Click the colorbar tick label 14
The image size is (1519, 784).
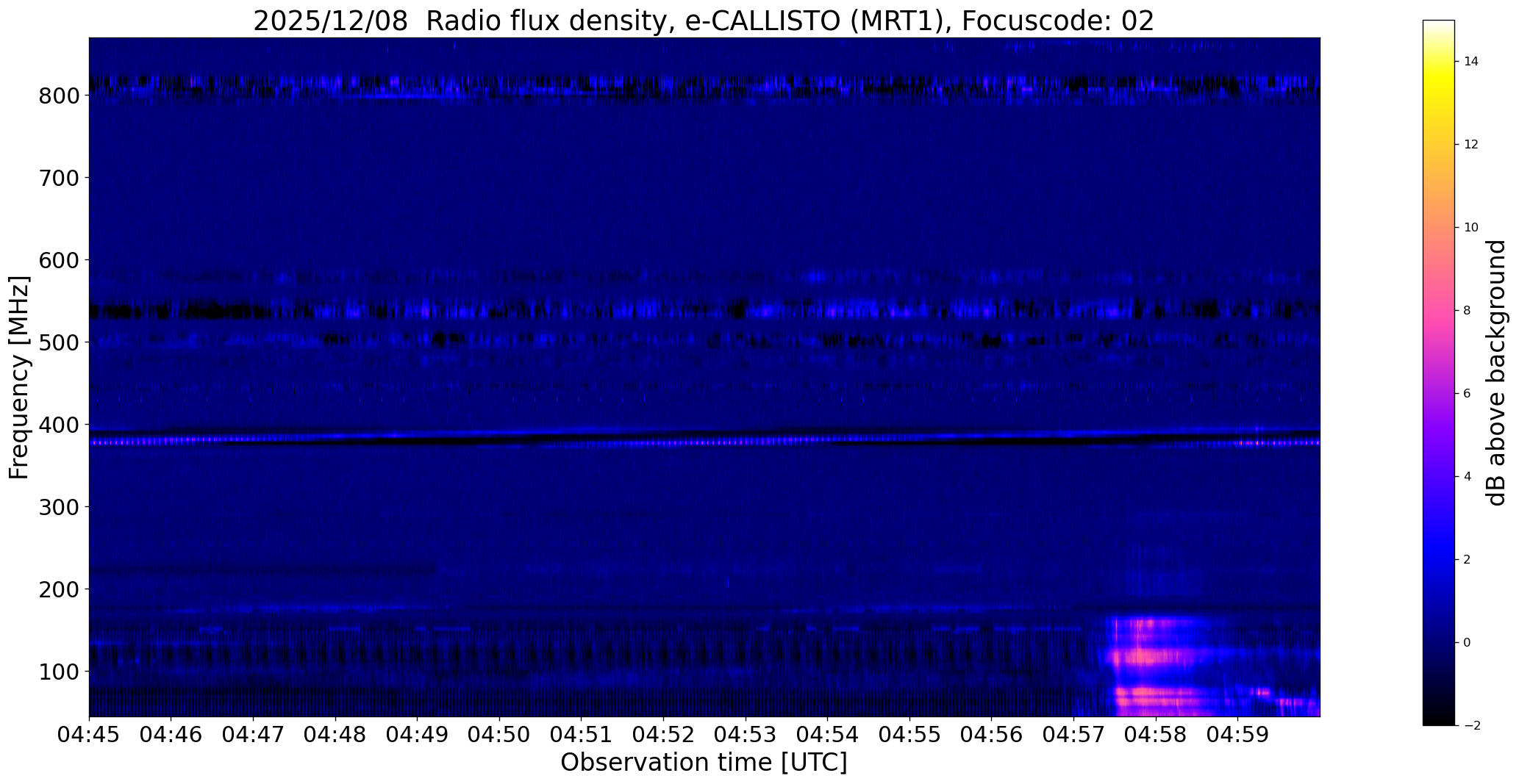(1471, 62)
